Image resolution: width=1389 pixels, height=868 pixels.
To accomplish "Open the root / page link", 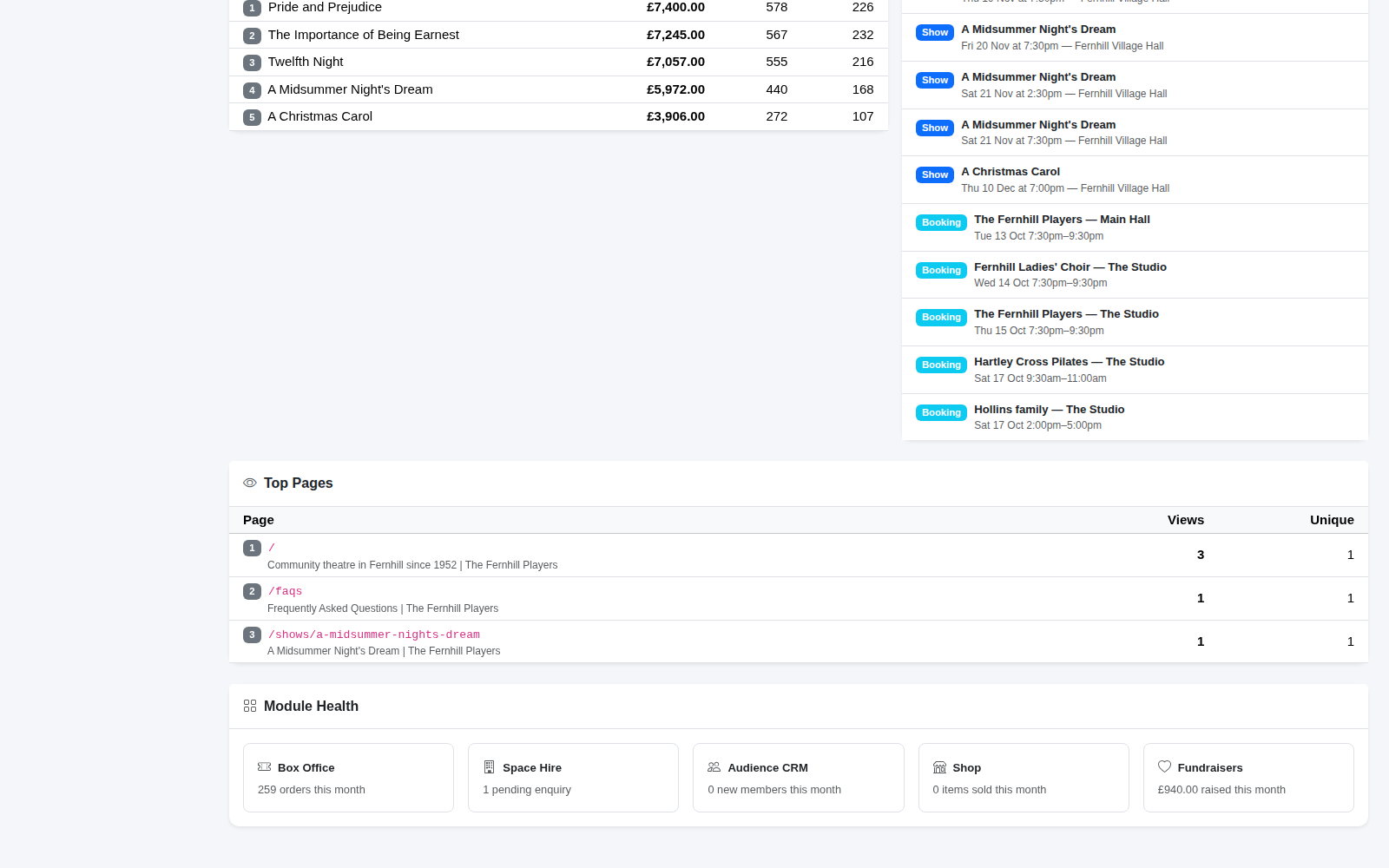I will pos(272,548).
